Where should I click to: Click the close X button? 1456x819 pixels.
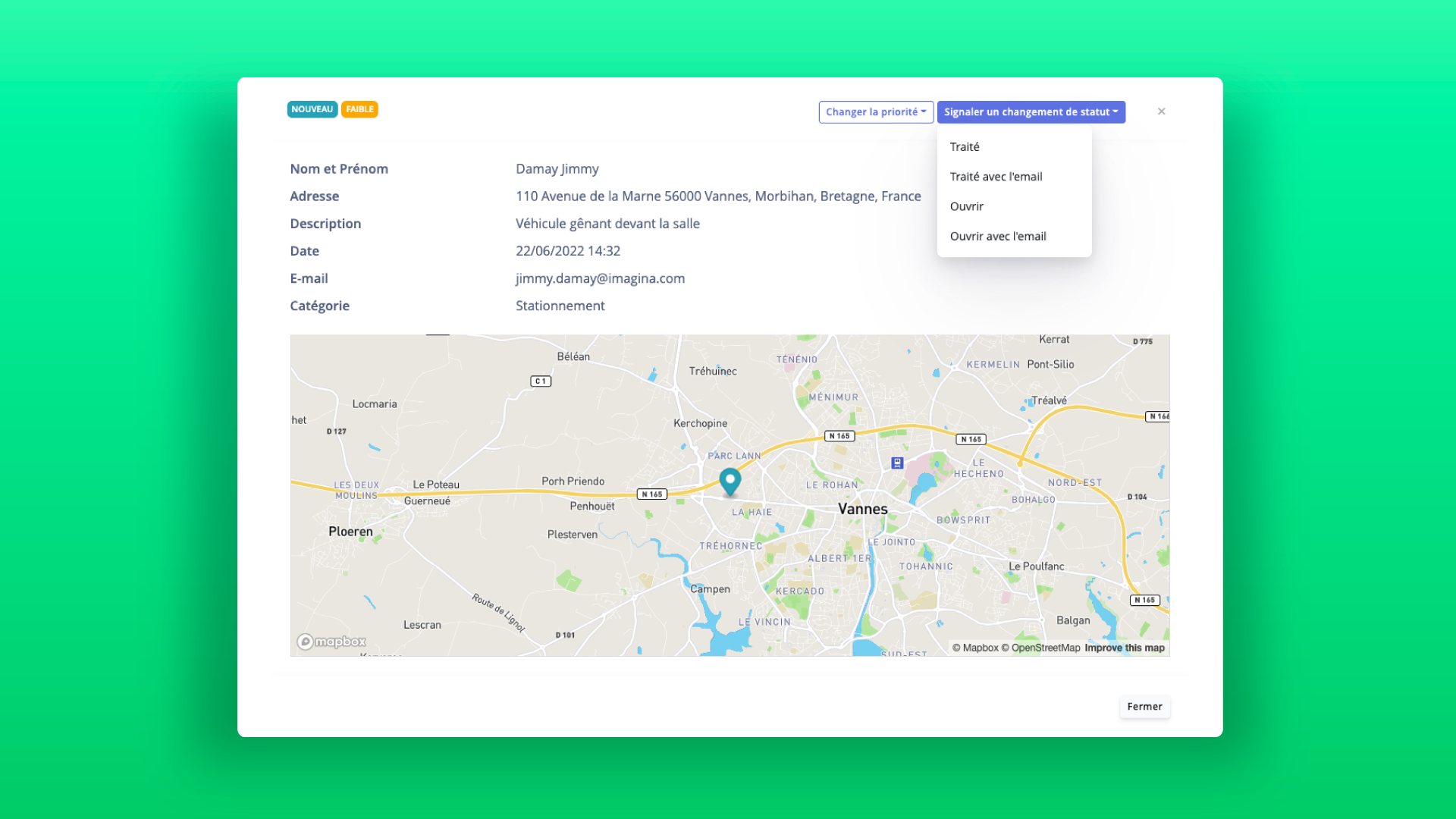point(1162,111)
